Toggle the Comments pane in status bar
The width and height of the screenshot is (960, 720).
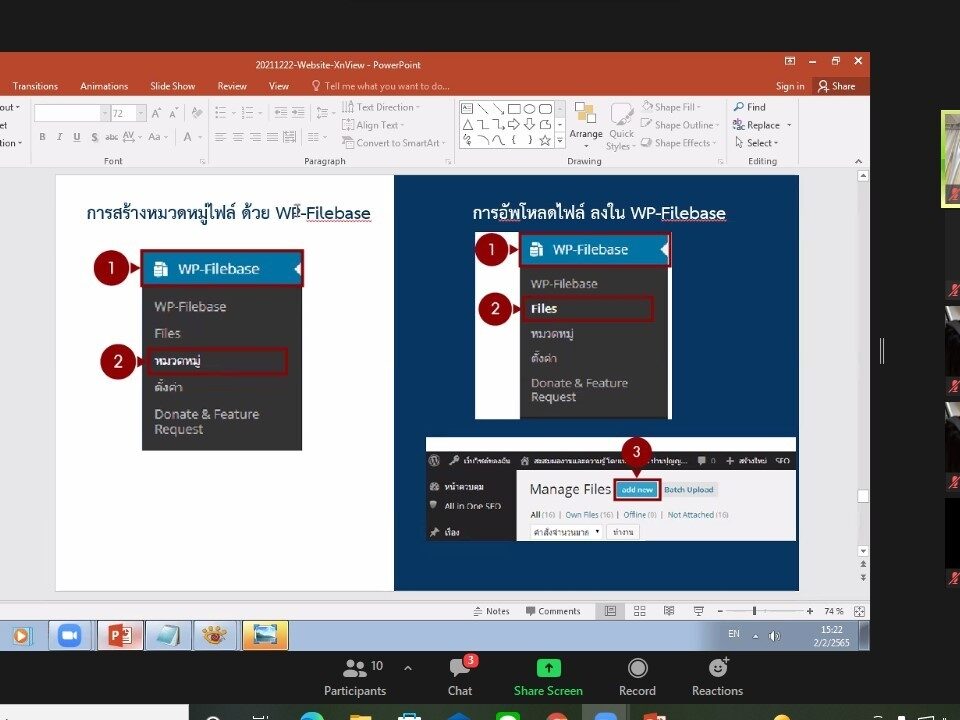coord(553,611)
